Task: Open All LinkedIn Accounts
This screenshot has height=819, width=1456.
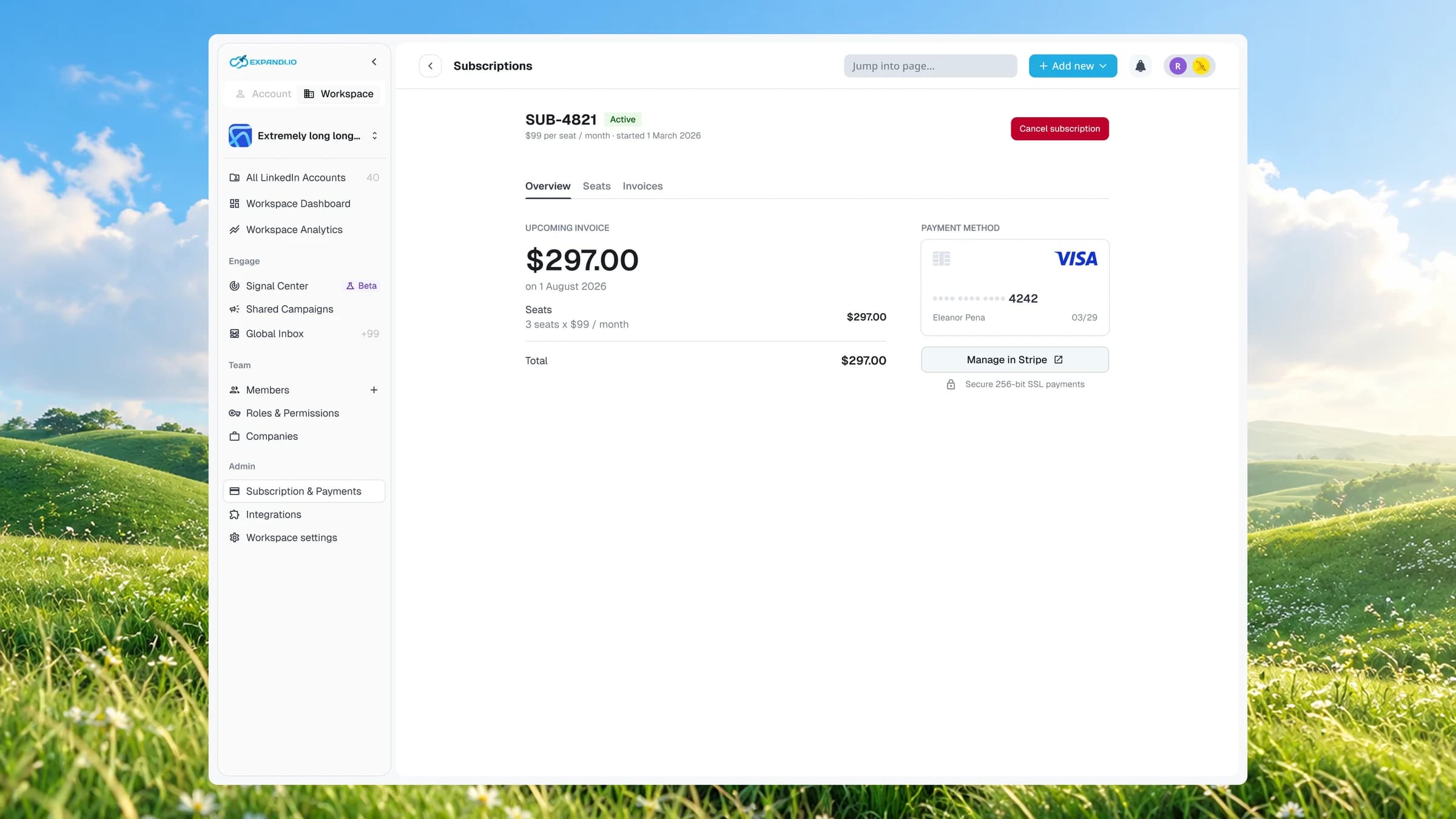Action: [304, 178]
